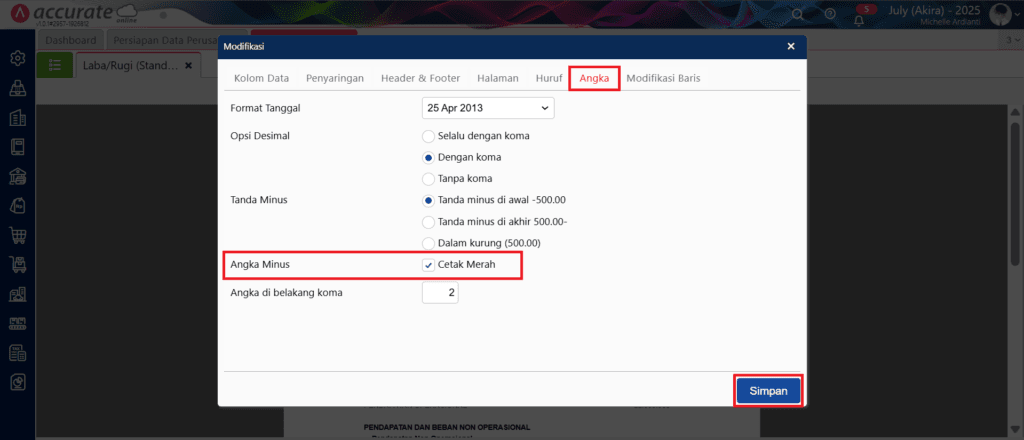Choose 'Dalam kurung (500.00)' minus format
This screenshot has width=1024, height=440.
[428, 243]
